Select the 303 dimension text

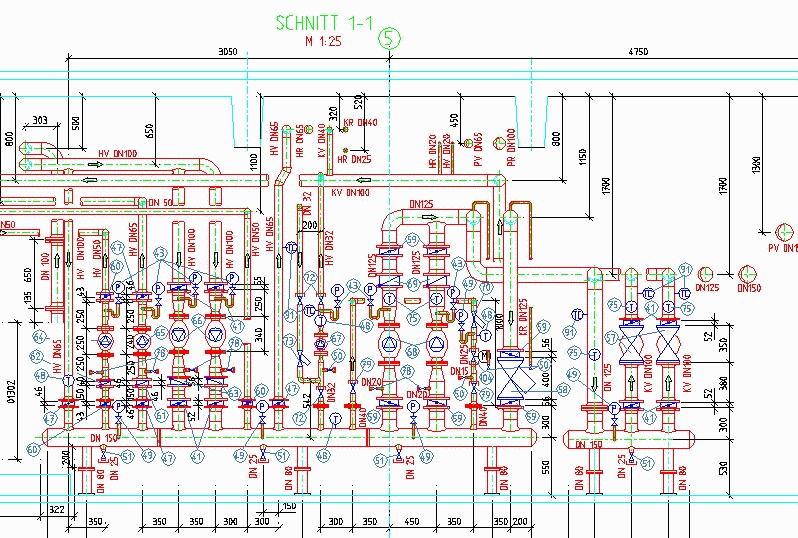39,120
